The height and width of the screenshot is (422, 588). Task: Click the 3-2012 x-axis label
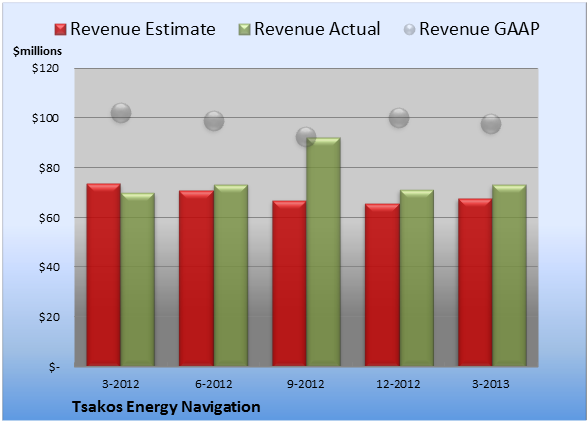point(120,384)
